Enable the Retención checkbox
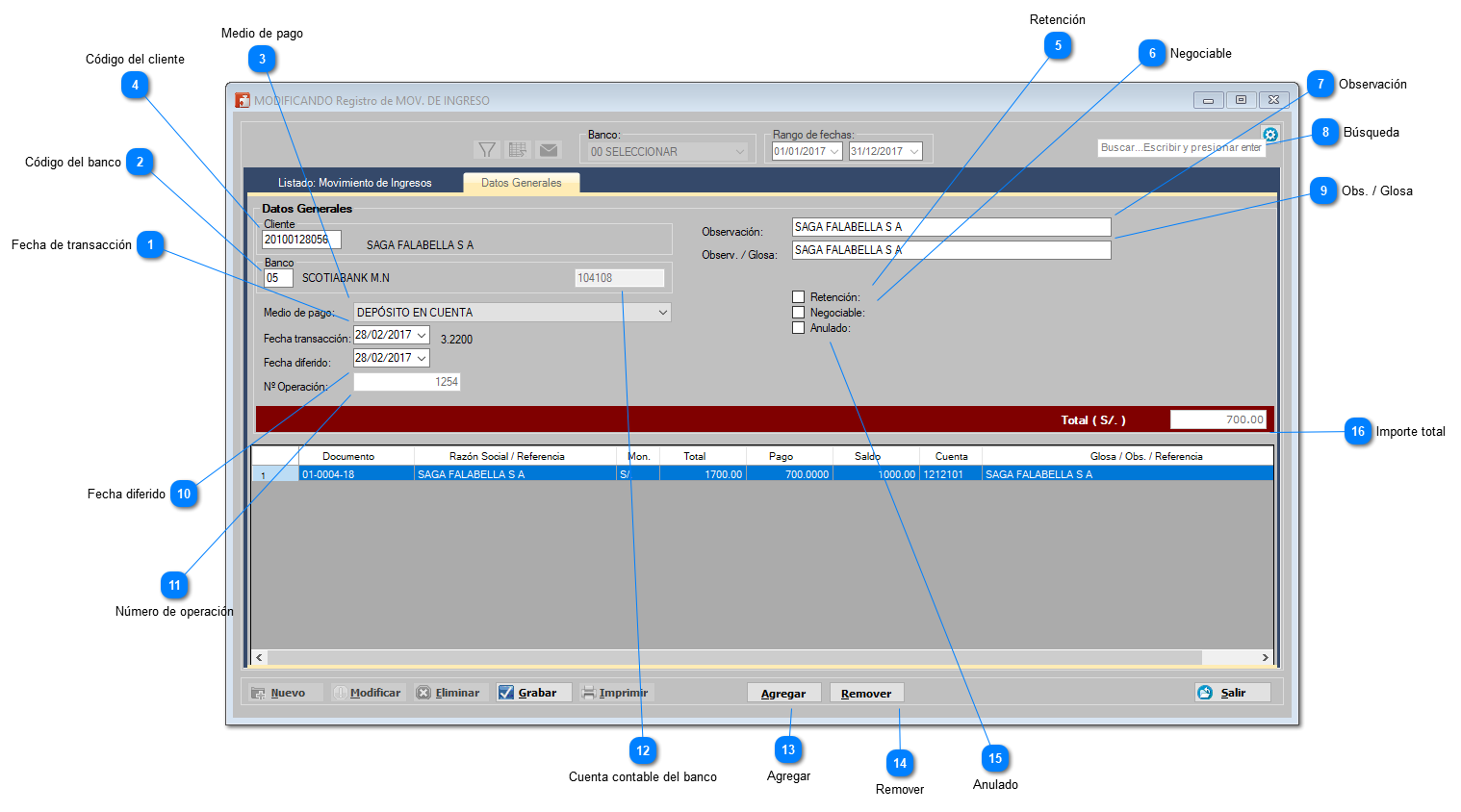Image resolution: width=1461 pixels, height=812 pixels. [798, 297]
